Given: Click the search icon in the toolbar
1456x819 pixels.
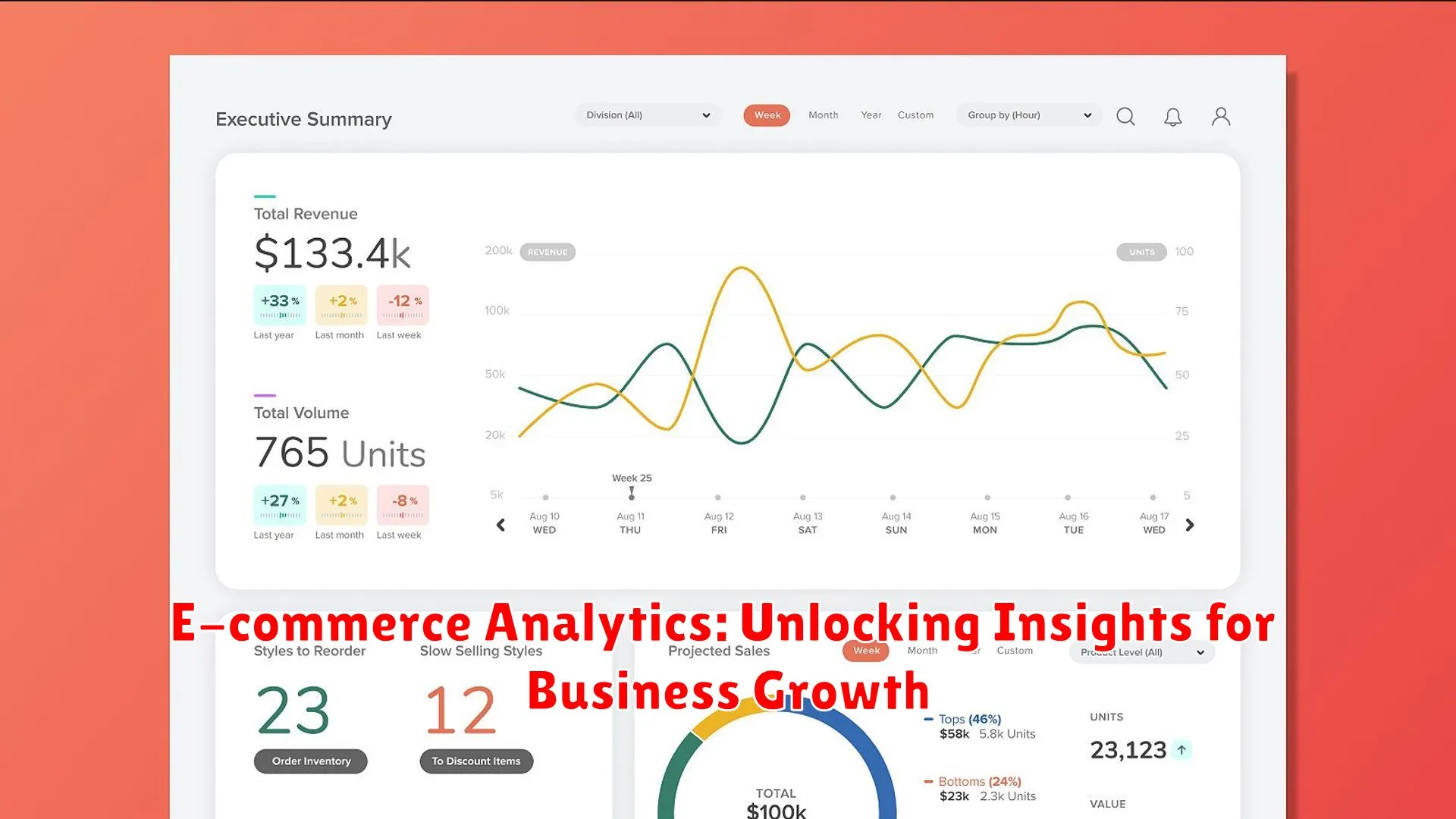Looking at the screenshot, I should click(x=1126, y=116).
